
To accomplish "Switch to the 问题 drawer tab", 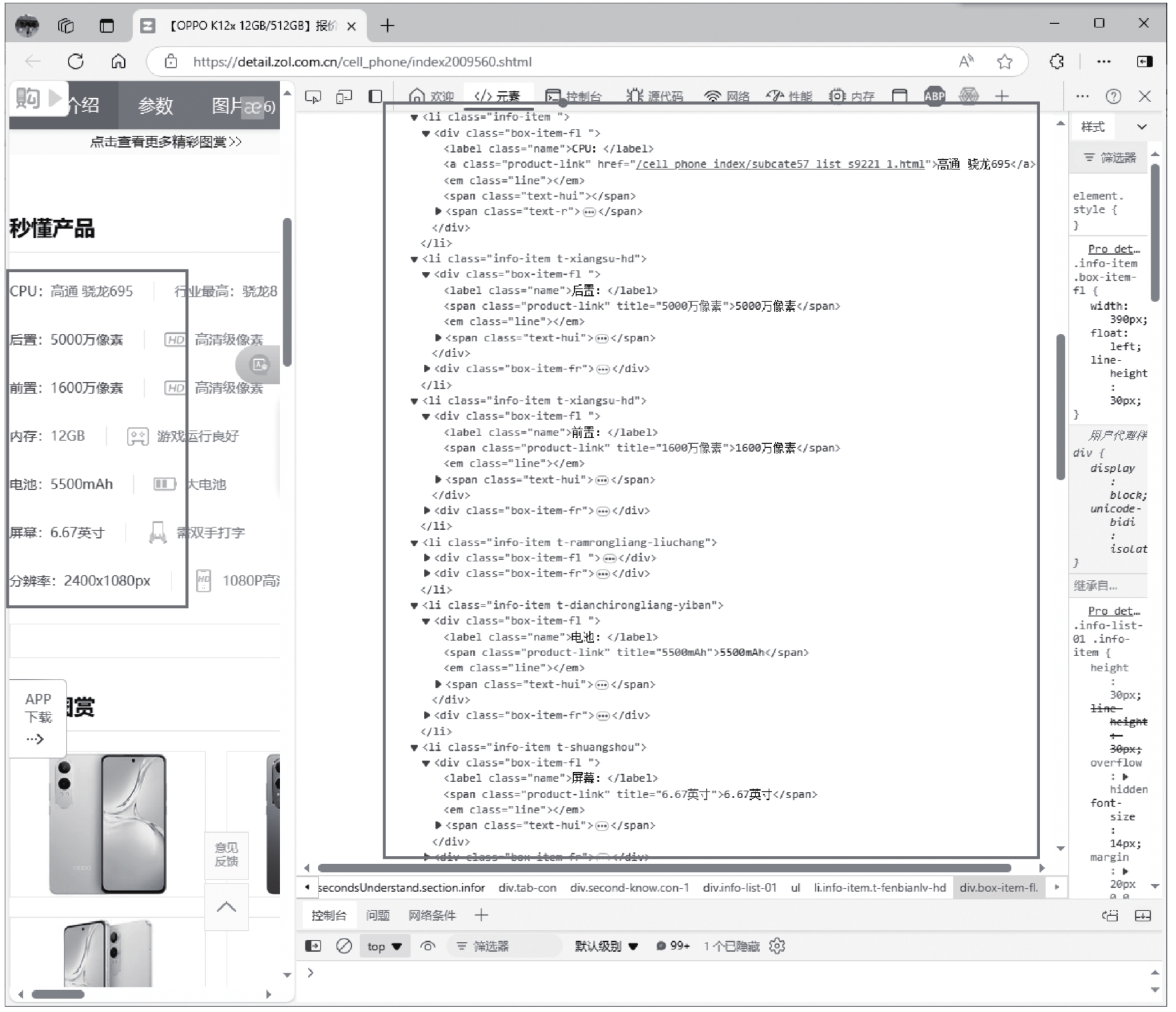I will (377, 915).
